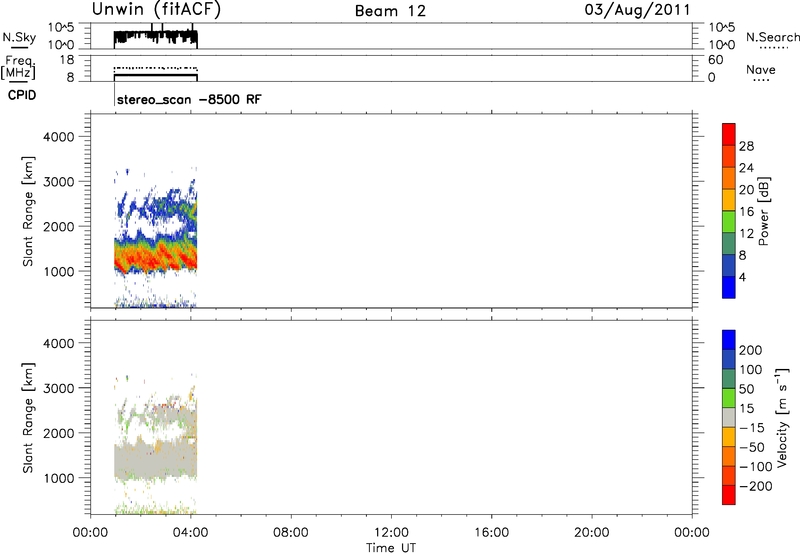Click the '28' label on power colorbar

click(x=746, y=146)
